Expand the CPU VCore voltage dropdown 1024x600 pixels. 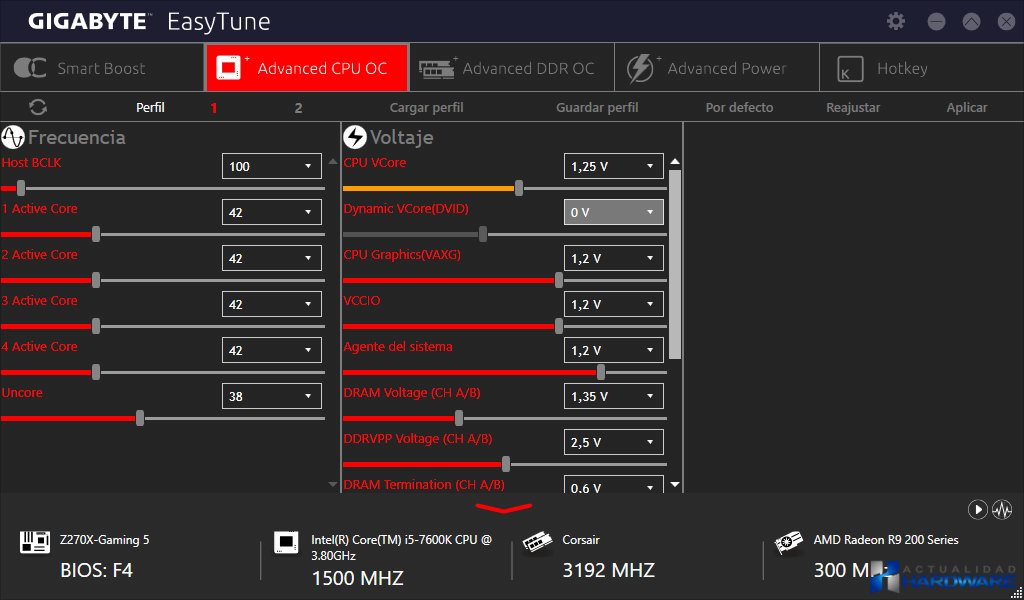[x=614, y=166]
